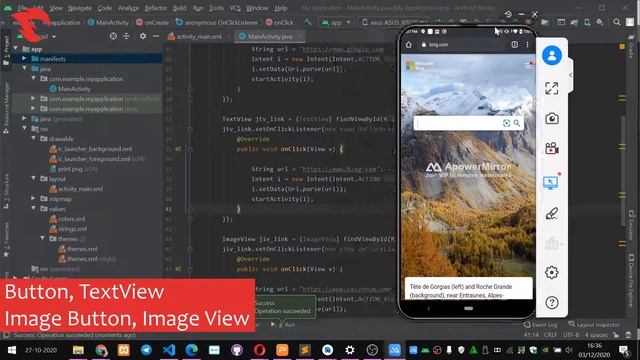Open ApowerMirror account profile icon
The height and width of the screenshot is (360, 640).
(x=552, y=55)
